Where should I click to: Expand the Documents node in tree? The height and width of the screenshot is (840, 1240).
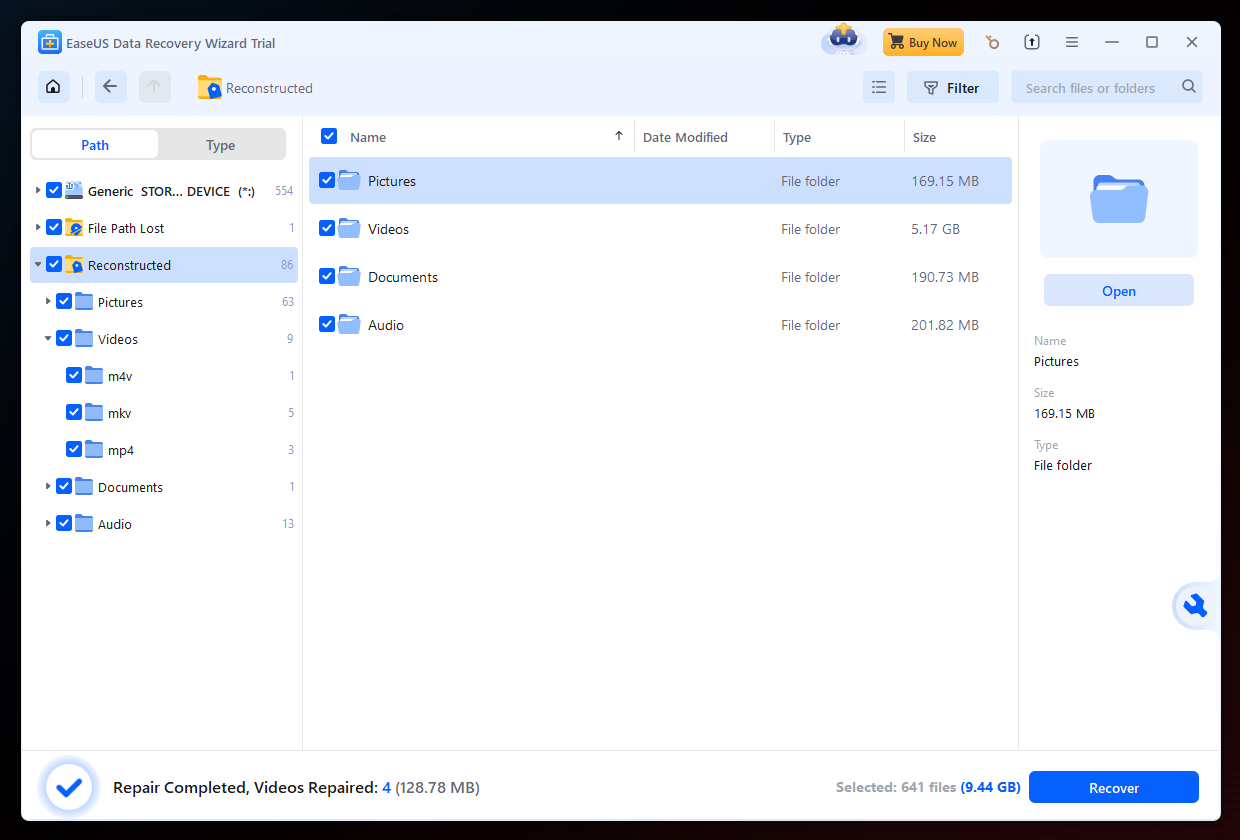[x=48, y=486]
